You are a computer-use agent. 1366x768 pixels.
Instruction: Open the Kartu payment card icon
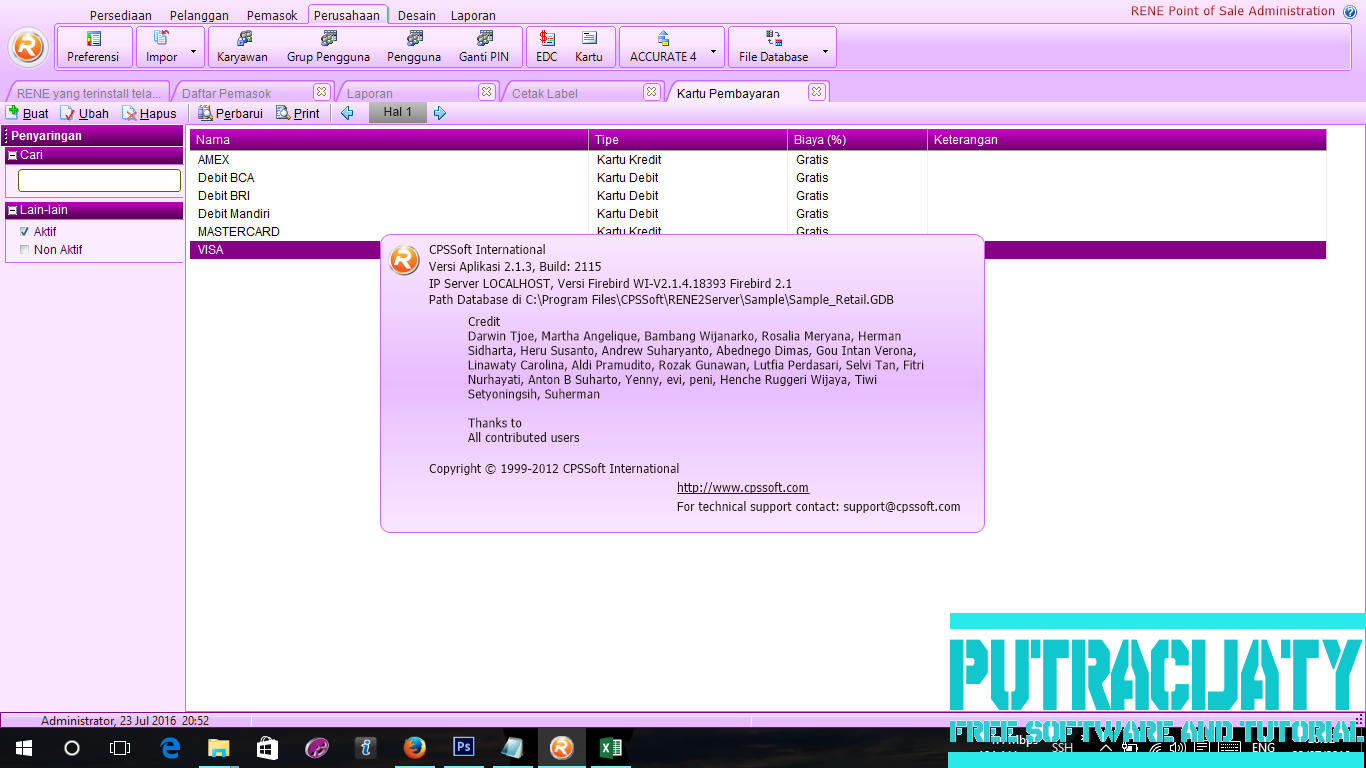pos(589,47)
